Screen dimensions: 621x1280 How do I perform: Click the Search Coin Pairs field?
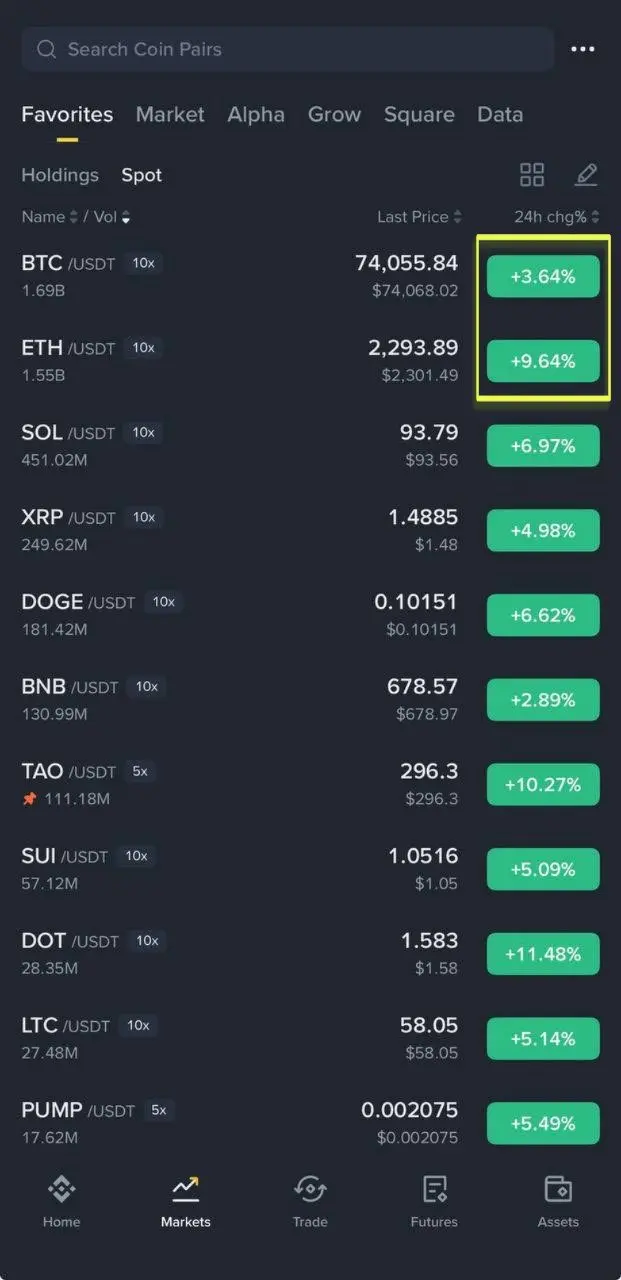pos(288,49)
